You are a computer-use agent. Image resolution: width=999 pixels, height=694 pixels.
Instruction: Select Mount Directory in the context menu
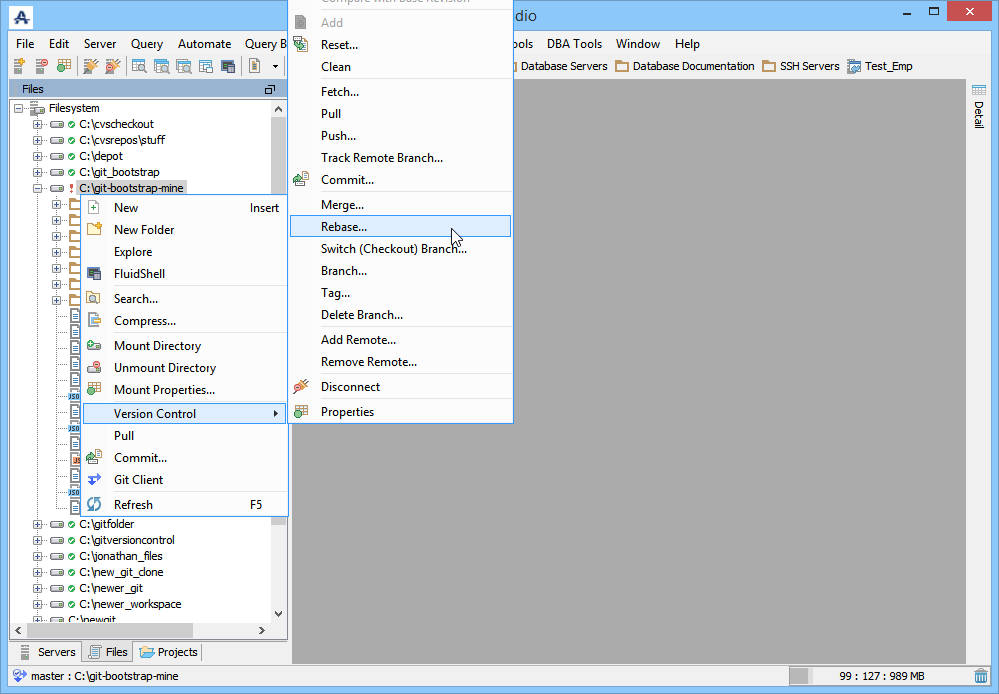pyautogui.click(x=184, y=346)
